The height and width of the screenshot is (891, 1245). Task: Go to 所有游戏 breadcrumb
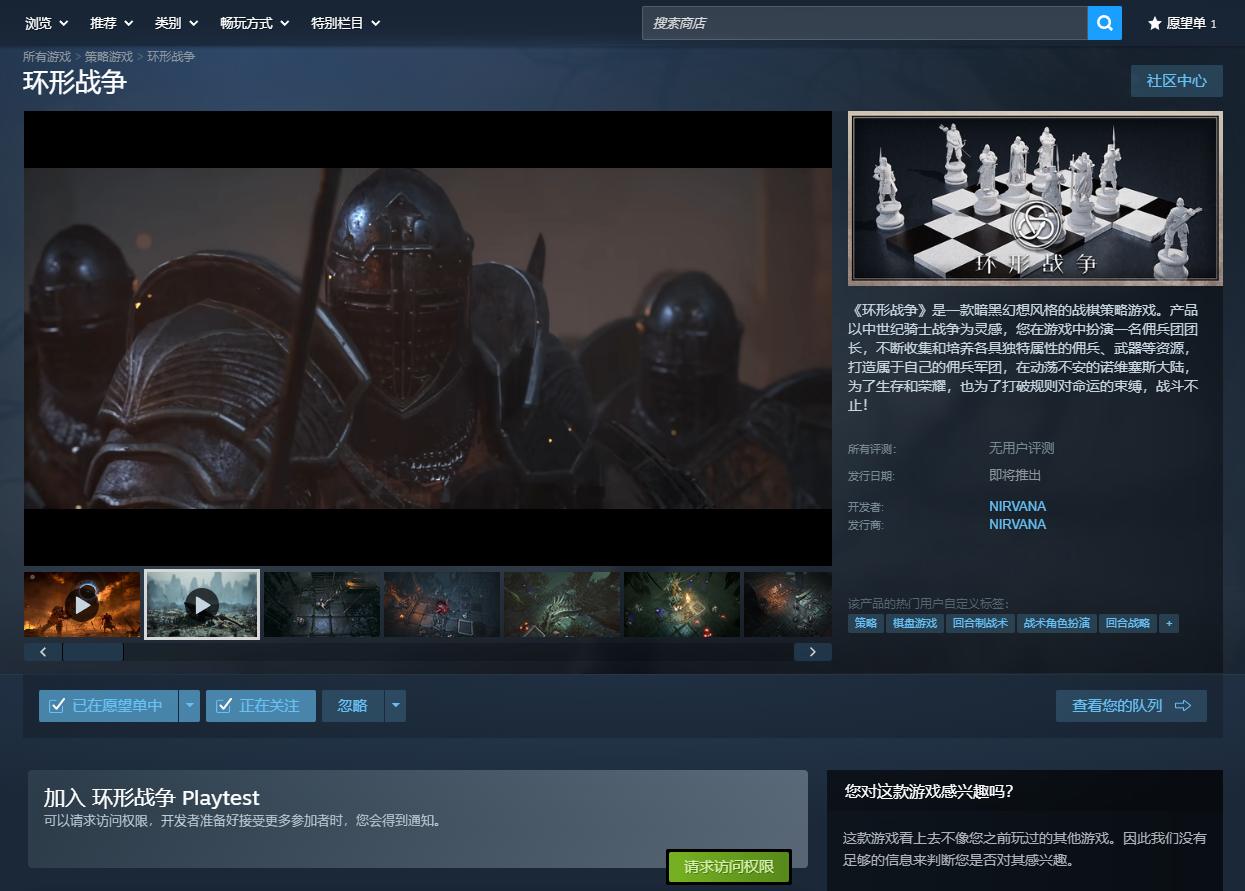(47, 57)
